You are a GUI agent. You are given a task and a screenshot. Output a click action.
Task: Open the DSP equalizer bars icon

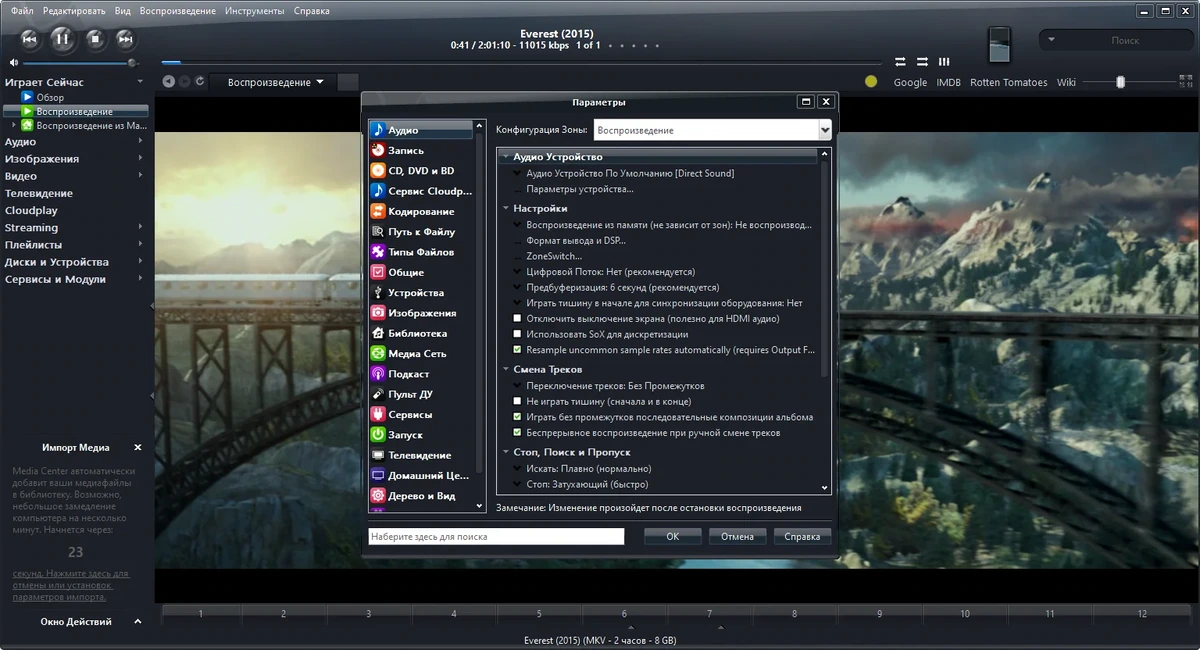[944, 62]
